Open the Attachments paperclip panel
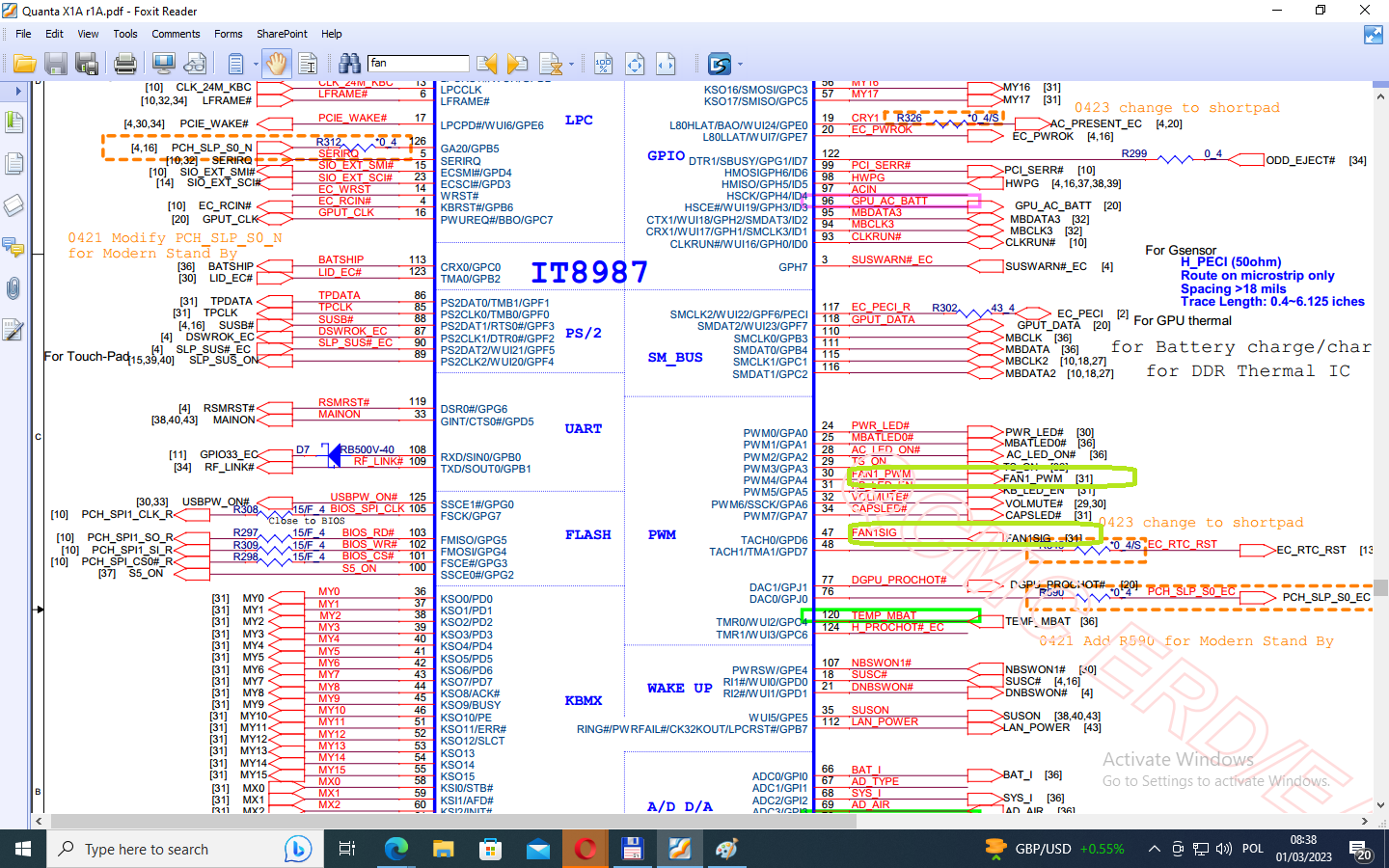The width and height of the screenshot is (1389, 868). pyautogui.click(x=14, y=288)
